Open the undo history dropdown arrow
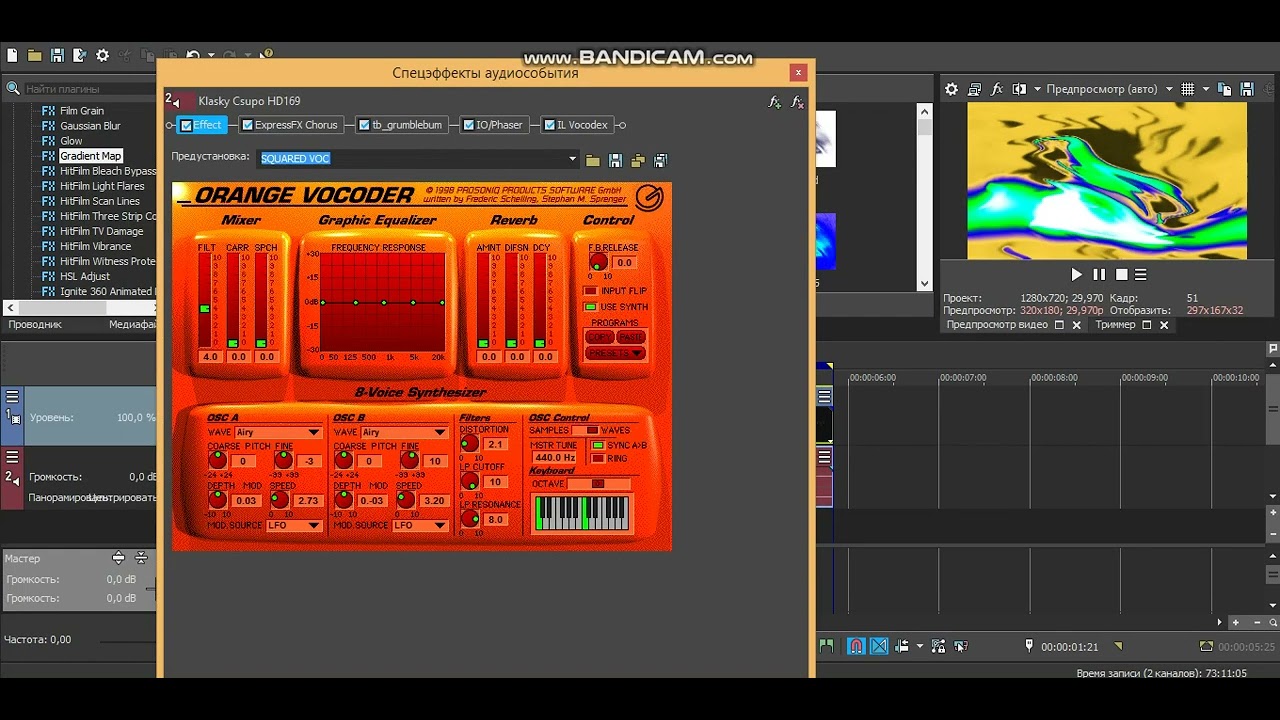This screenshot has height=720, width=1280. (x=211, y=56)
